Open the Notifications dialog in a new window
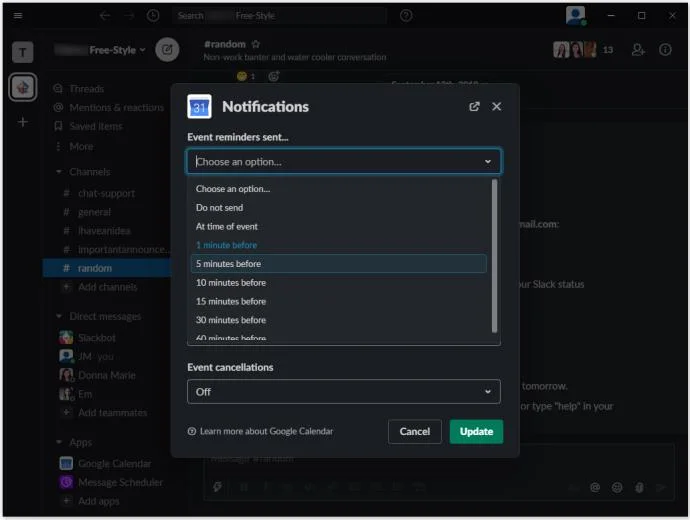This screenshot has width=690, height=520. coord(474,106)
